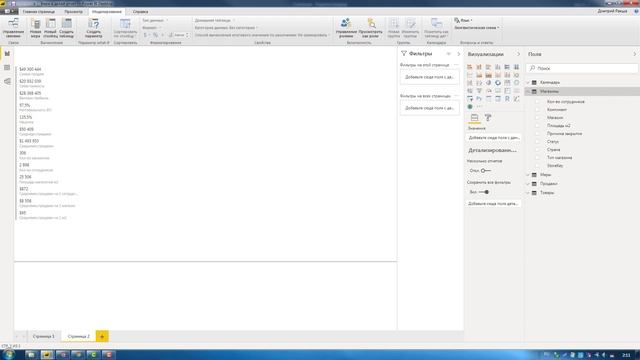This screenshot has height=360, width=640.
Task: Select the pie chart visual
Action: click(489, 83)
